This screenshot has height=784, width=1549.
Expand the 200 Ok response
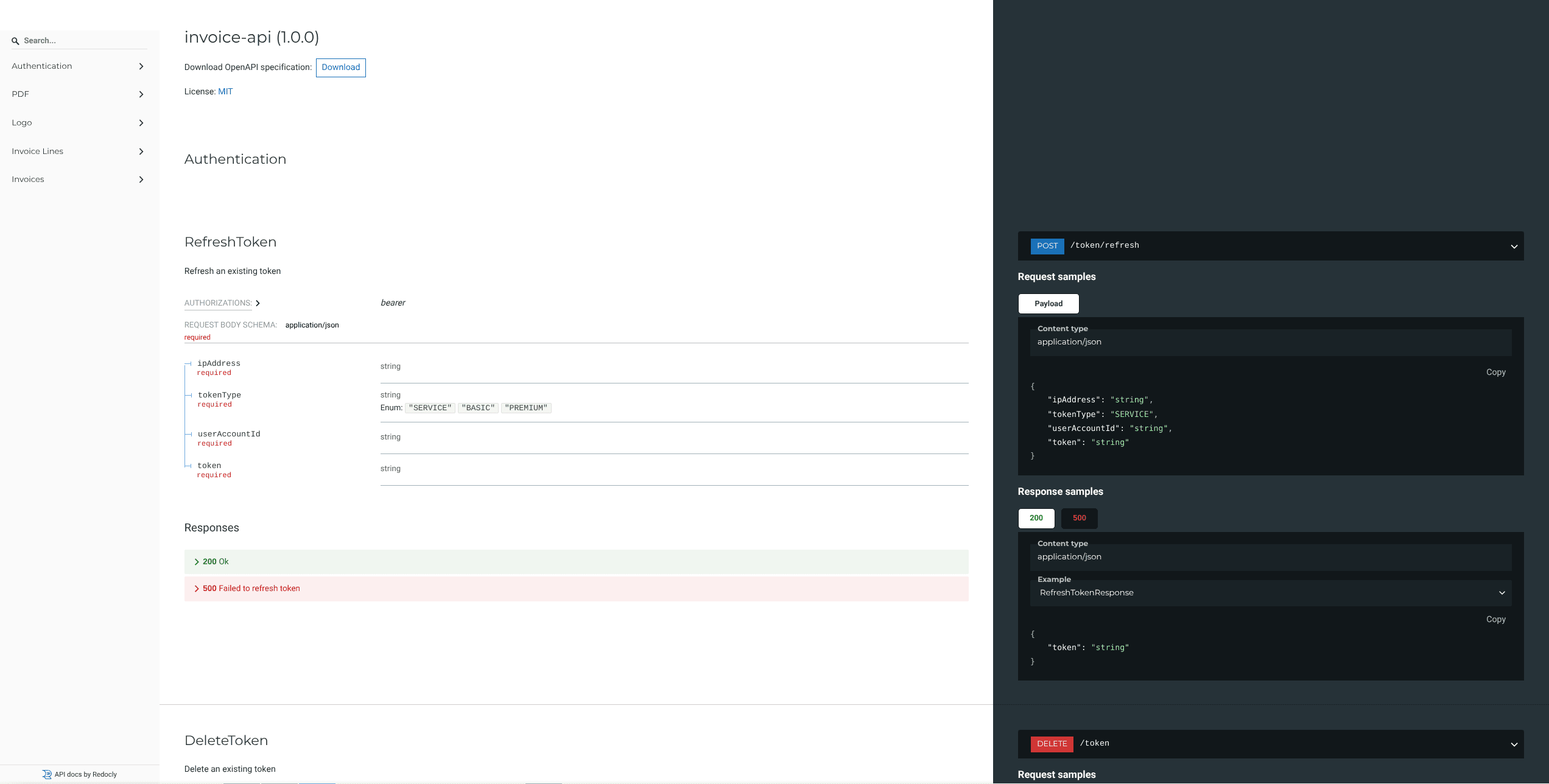click(576, 562)
